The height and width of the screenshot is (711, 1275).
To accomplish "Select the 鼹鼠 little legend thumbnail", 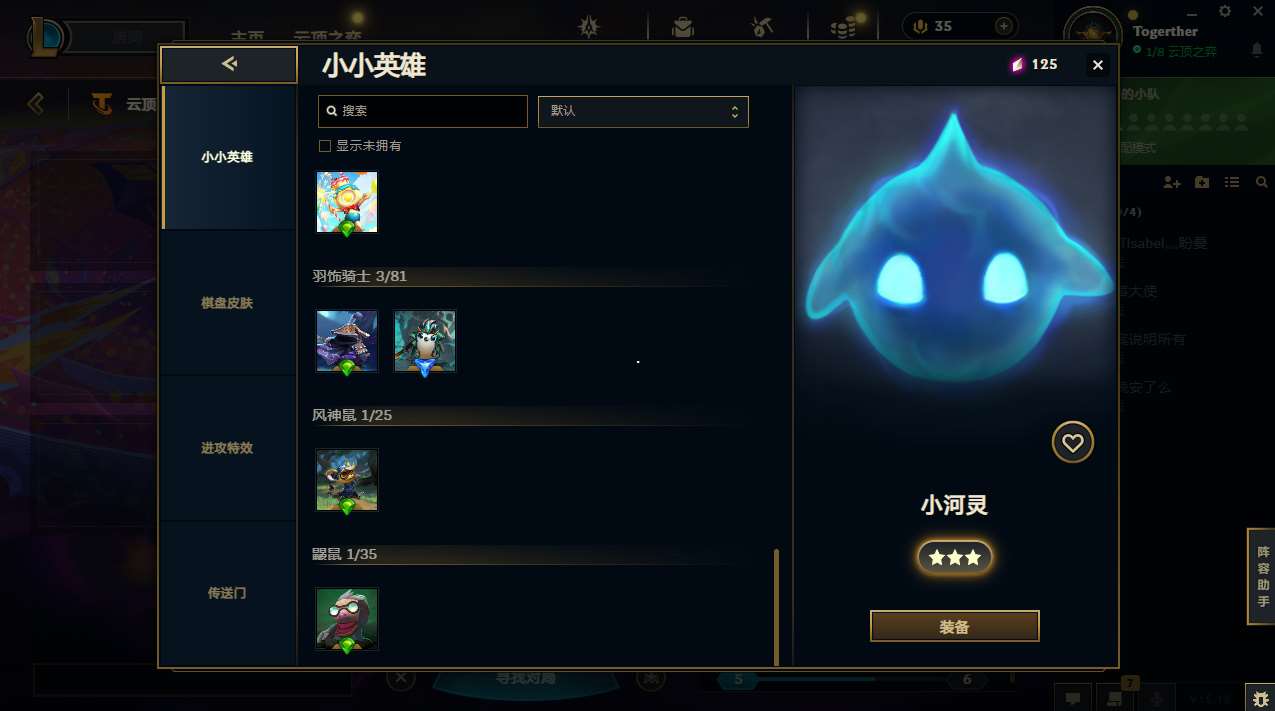I will [x=347, y=619].
